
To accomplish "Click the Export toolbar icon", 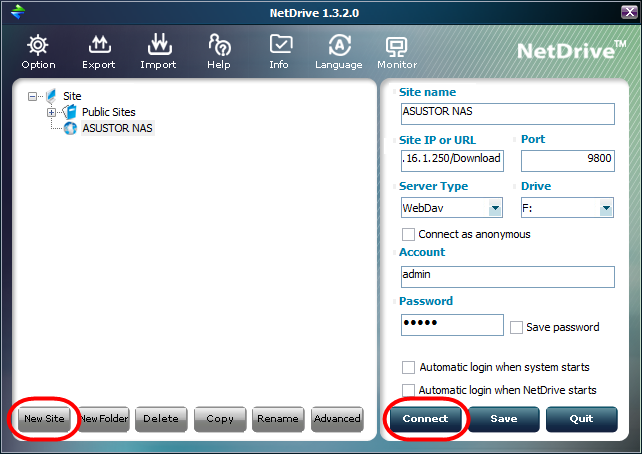I will click(x=99, y=45).
